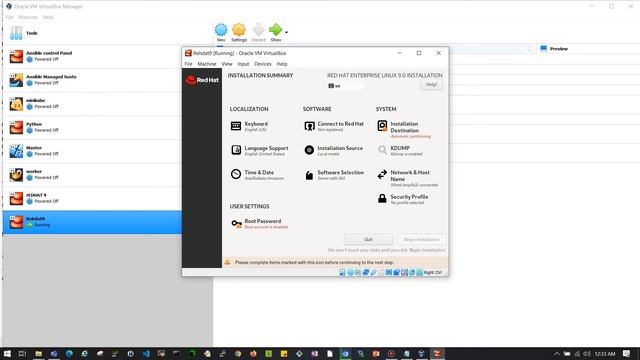
Task: Open File menu in VirtualBox Manager
Action: coord(9,17)
